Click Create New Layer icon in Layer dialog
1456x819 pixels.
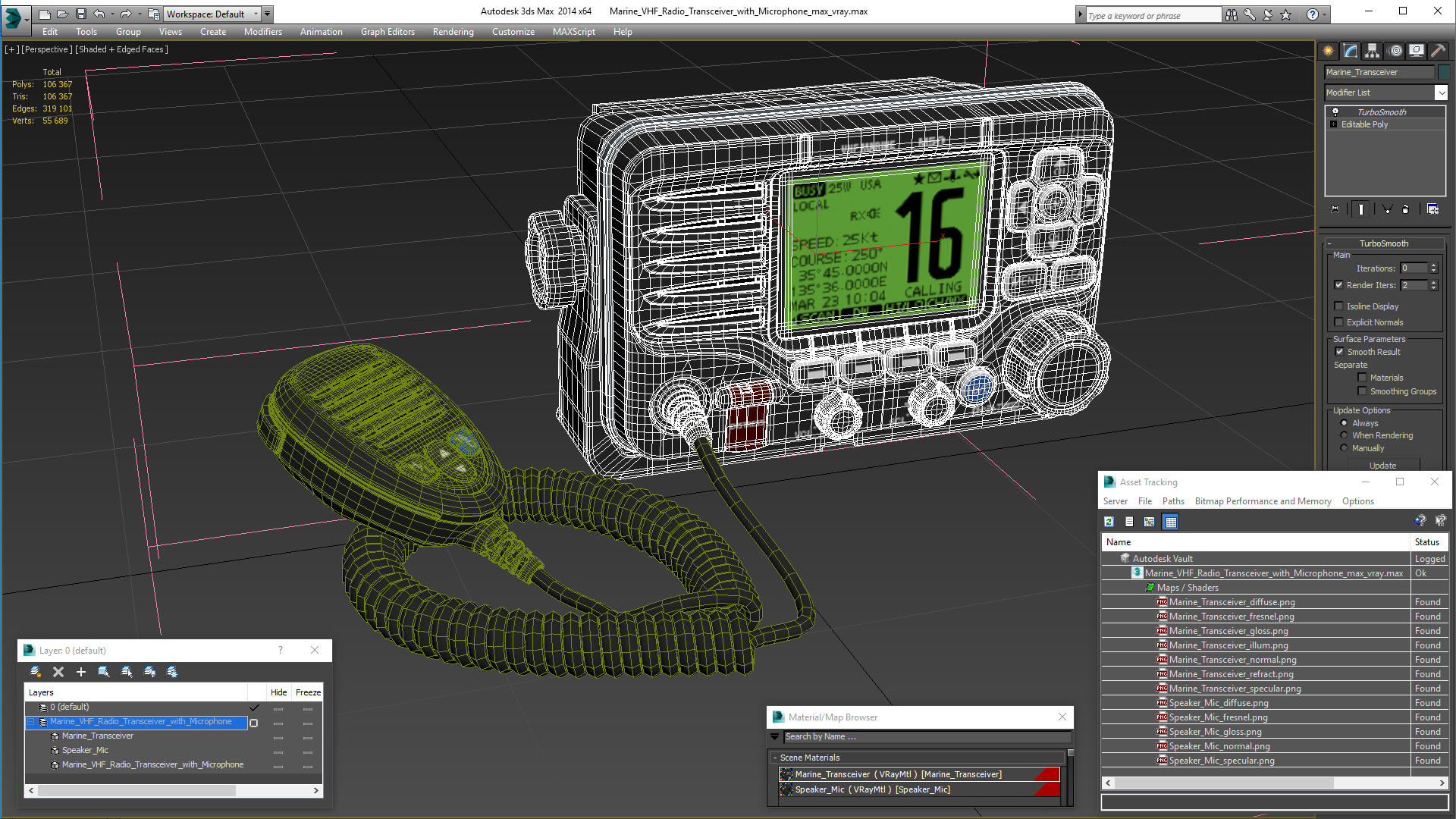[x=36, y=672]
